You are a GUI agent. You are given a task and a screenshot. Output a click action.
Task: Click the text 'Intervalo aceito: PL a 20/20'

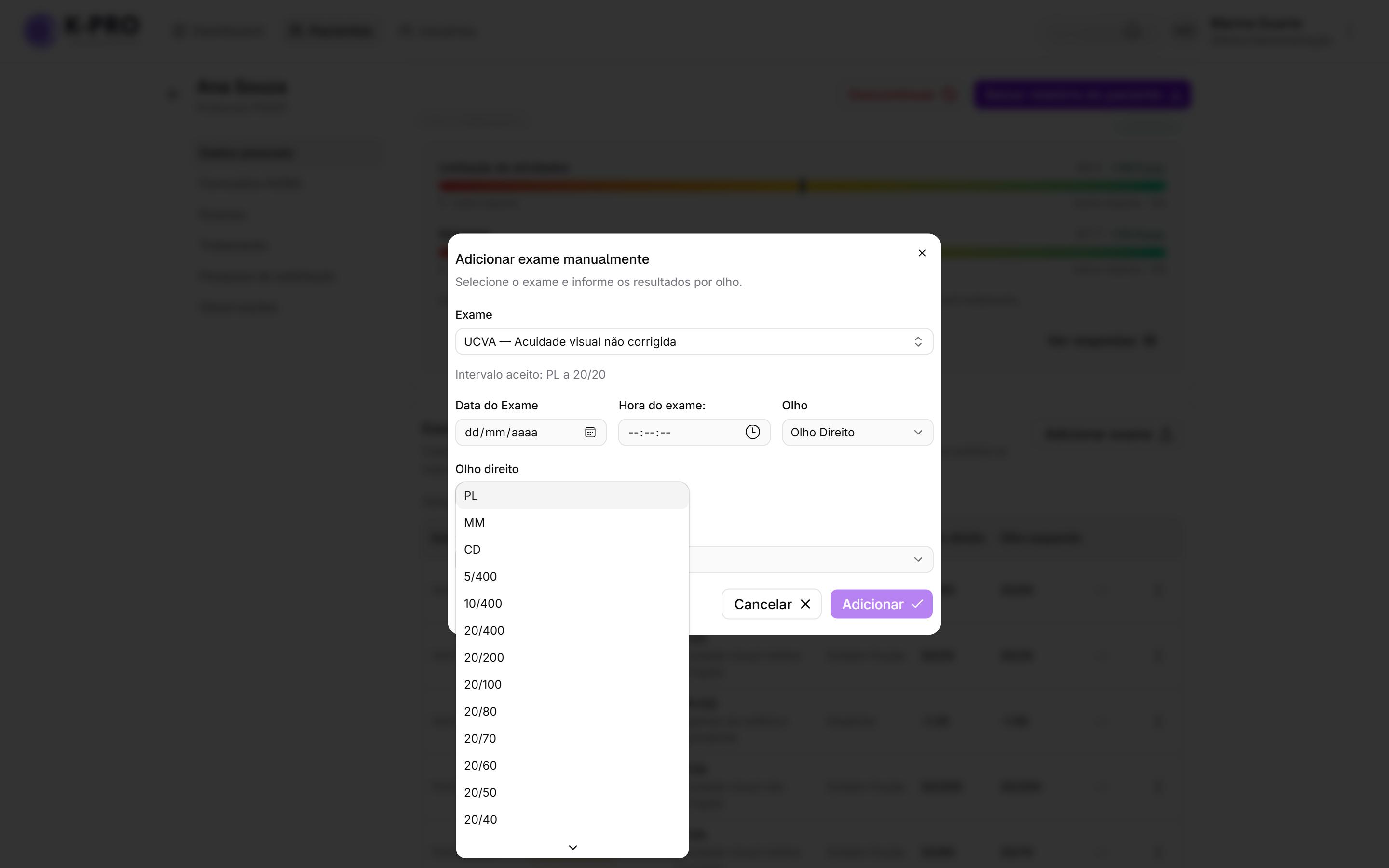tap(531, 374)
